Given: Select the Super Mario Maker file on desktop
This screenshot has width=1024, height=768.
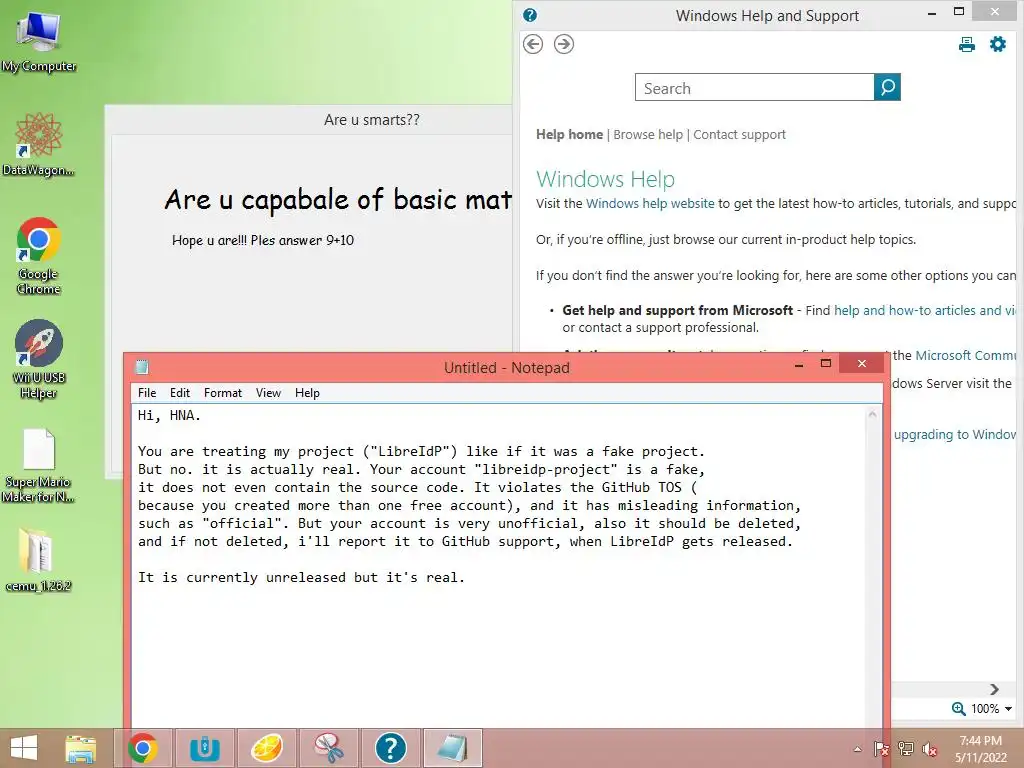Looking at the screenshot, I should click(39, 465).
